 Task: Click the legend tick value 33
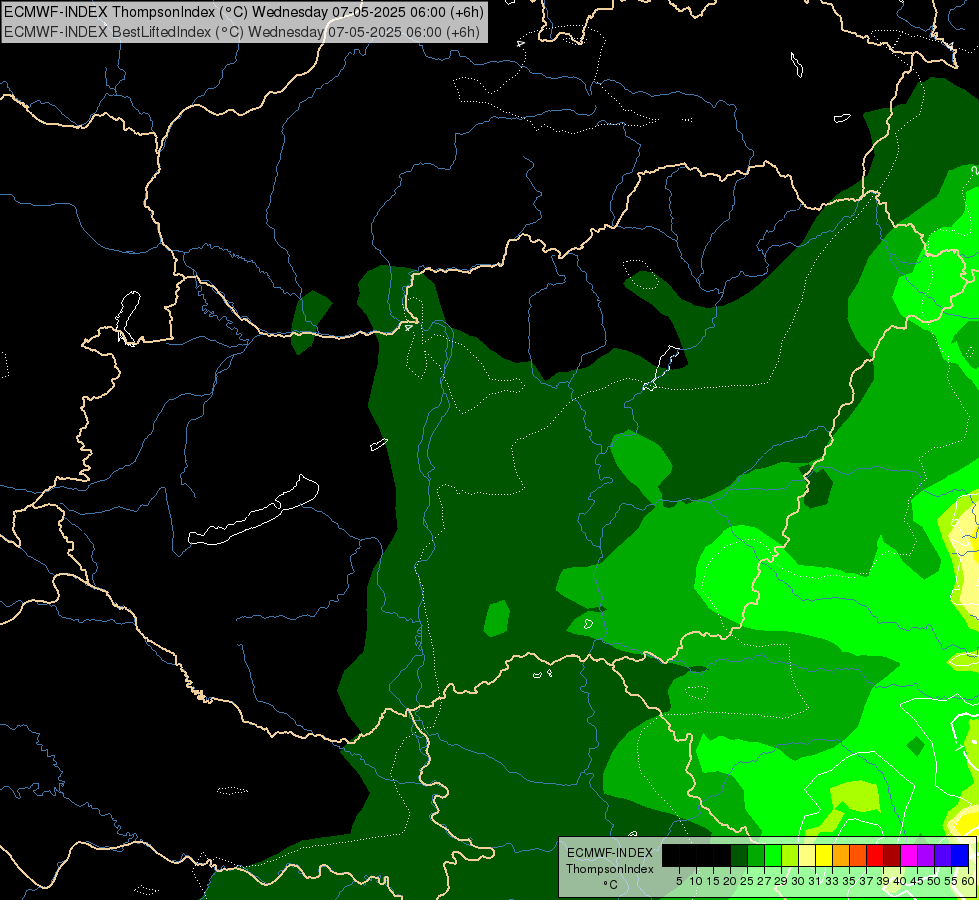tap(832, 881)
